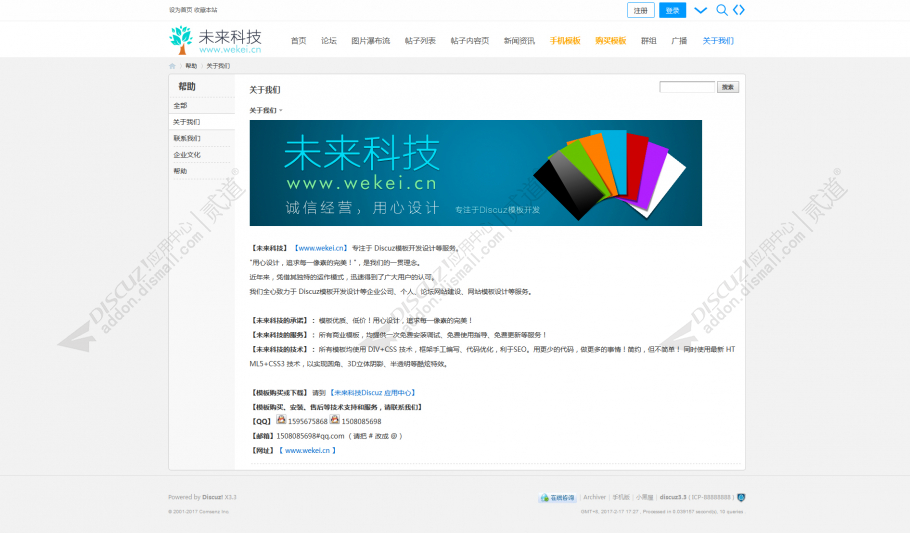Click the email 1508085698#qq.com text
This screenshot has width=910, height=533.
tap(310, 436)
